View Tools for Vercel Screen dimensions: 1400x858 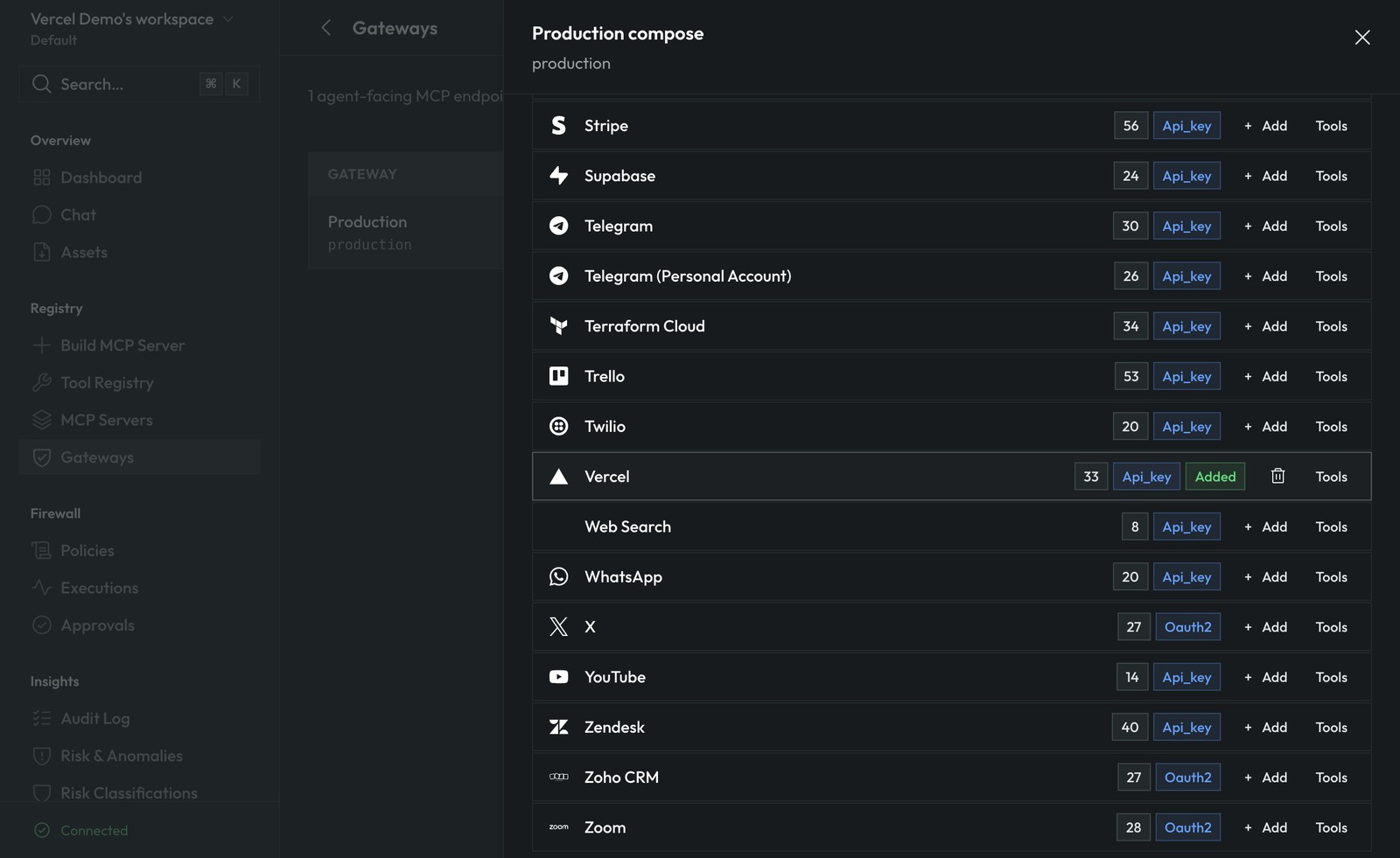1331,477
